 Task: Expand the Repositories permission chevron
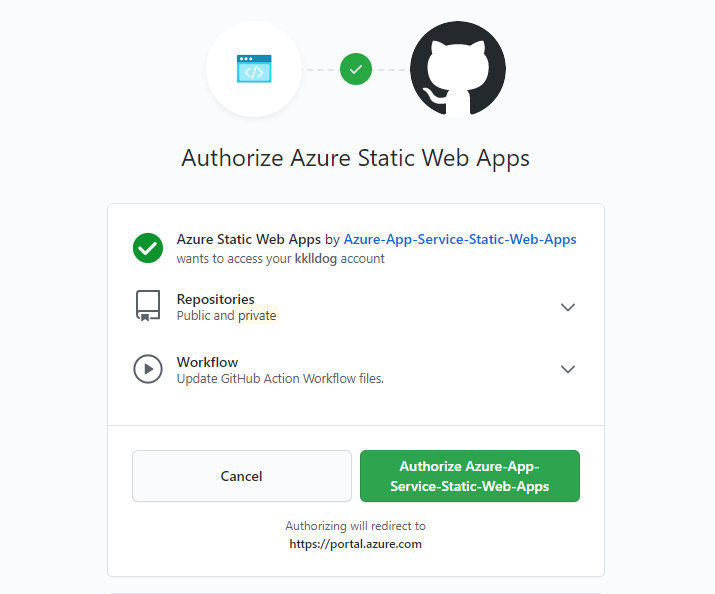[568, 307]
